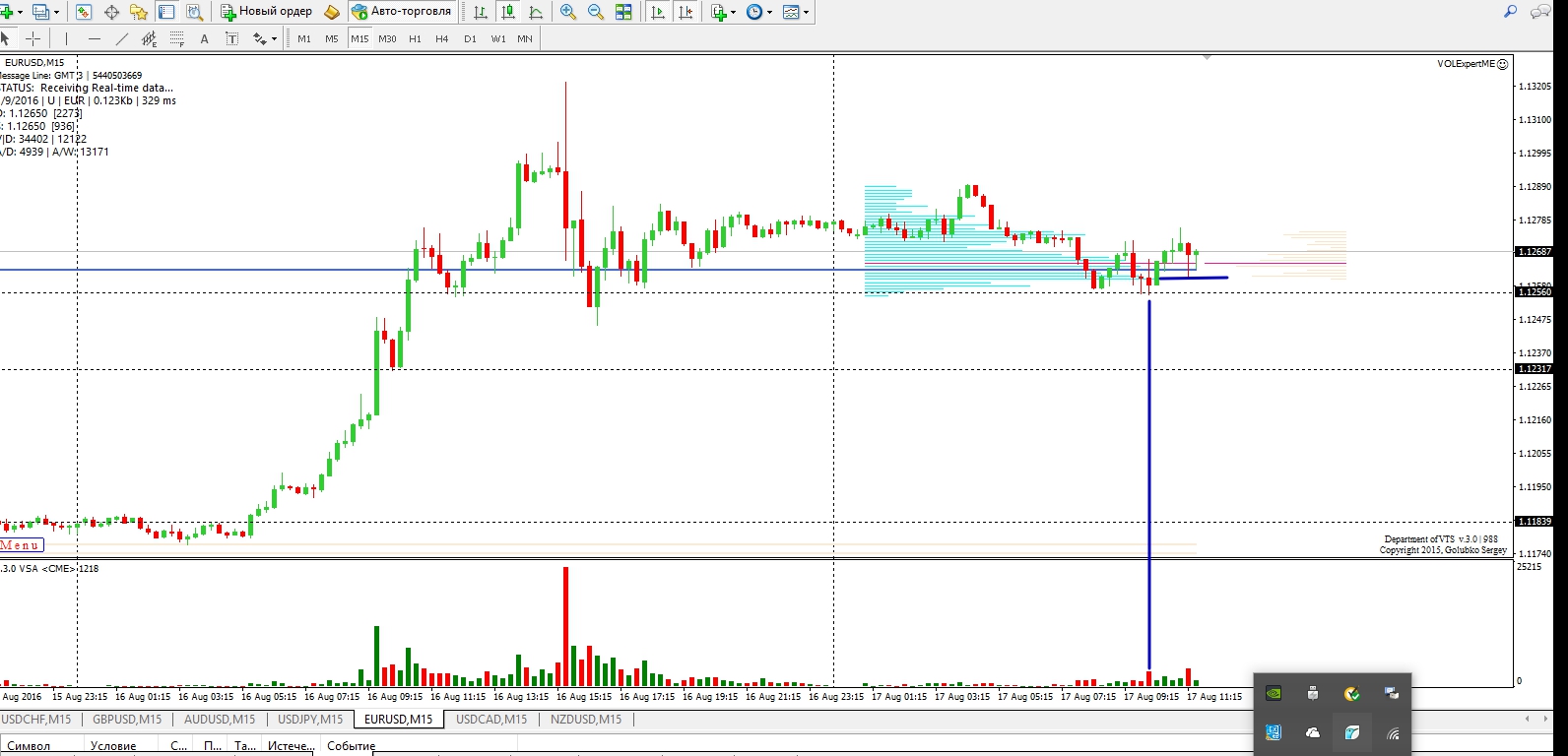
Task: Switch to the AUDUSD,M15 chart tab
Action: click(x=220, y=720)
